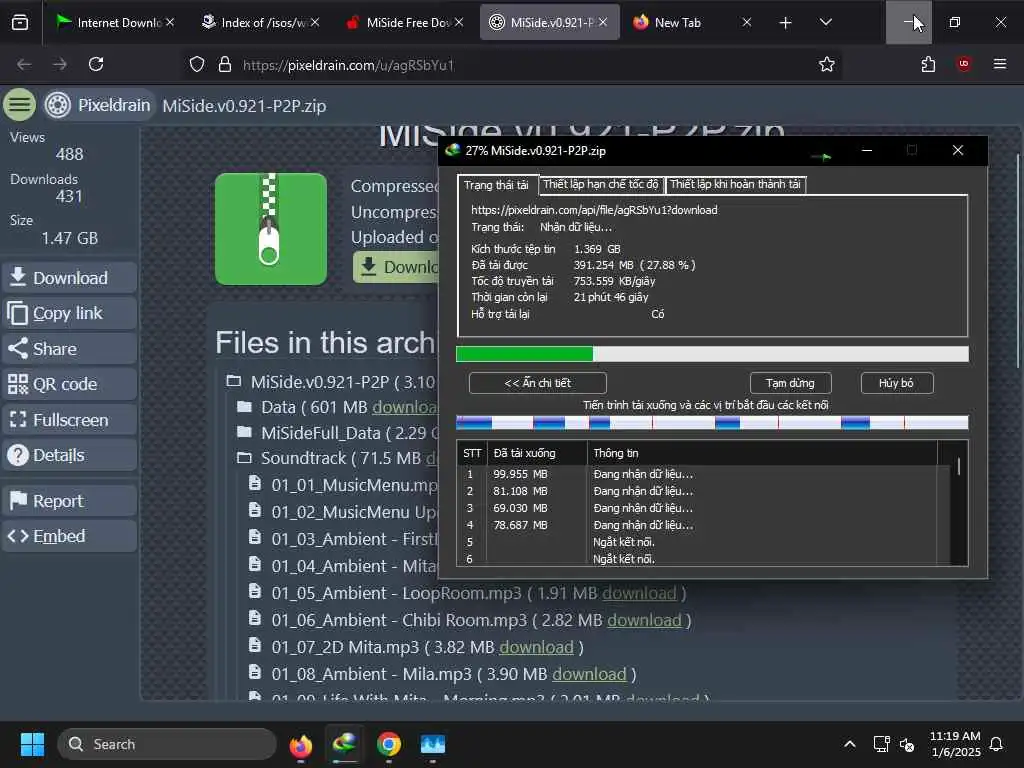Click the Tạm dừng pause button
The height and width of the screenshot is (768, 1024).
790,383
